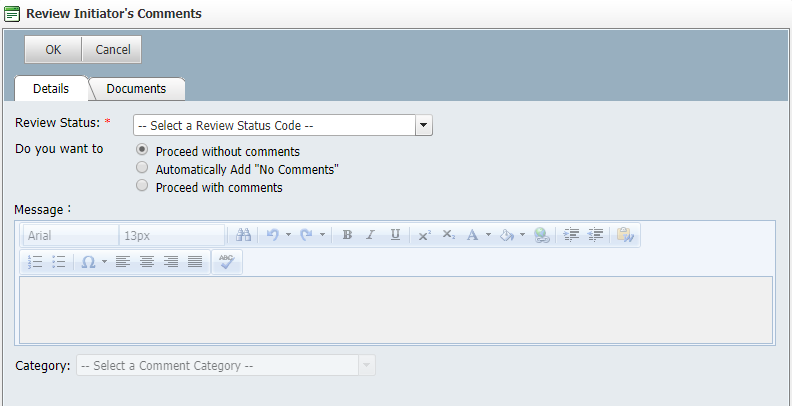Viewport: 792px width, 406px height.
Task: Justify the text
Action: coord(195,262)
